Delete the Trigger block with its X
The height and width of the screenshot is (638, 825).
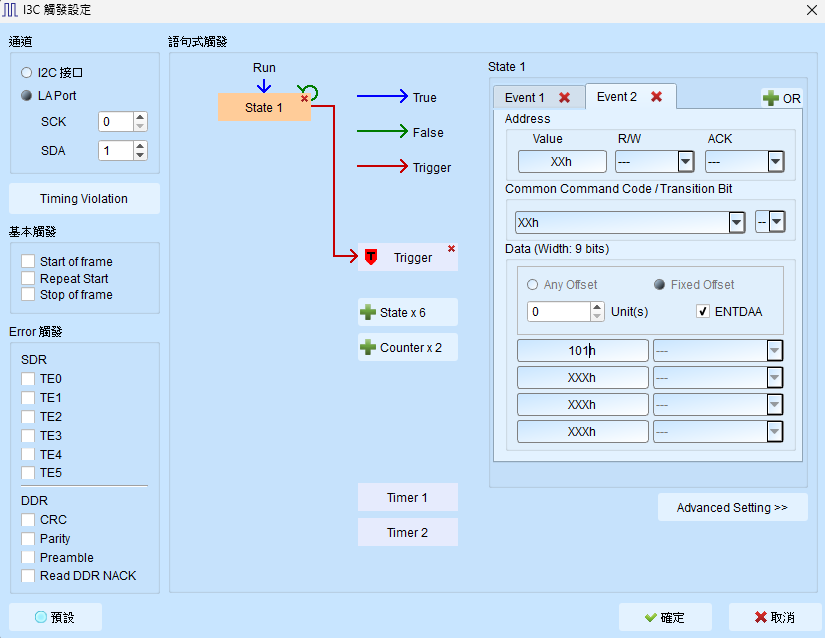point(451,249)
